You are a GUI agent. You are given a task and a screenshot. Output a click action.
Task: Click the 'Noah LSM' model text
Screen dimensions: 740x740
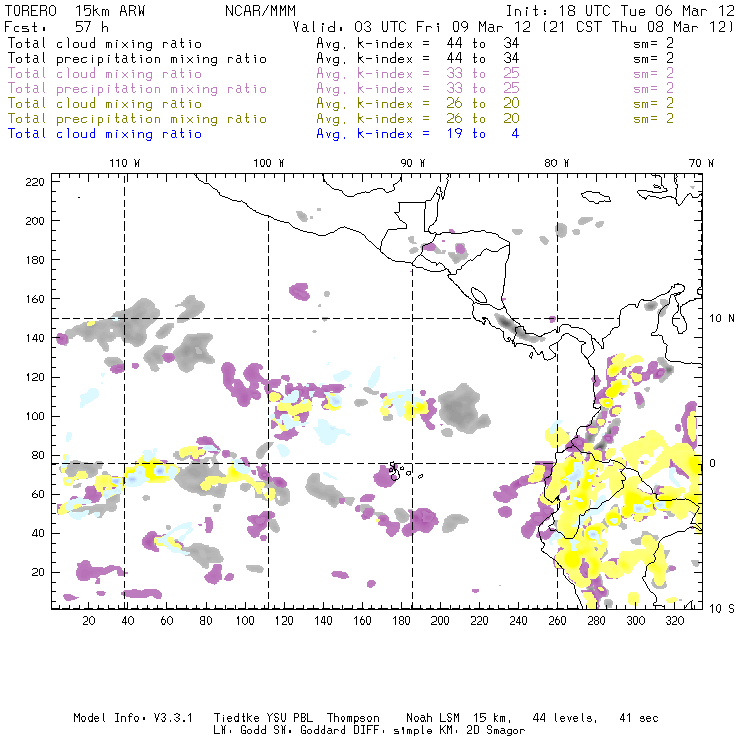click(x=433, y=718)
